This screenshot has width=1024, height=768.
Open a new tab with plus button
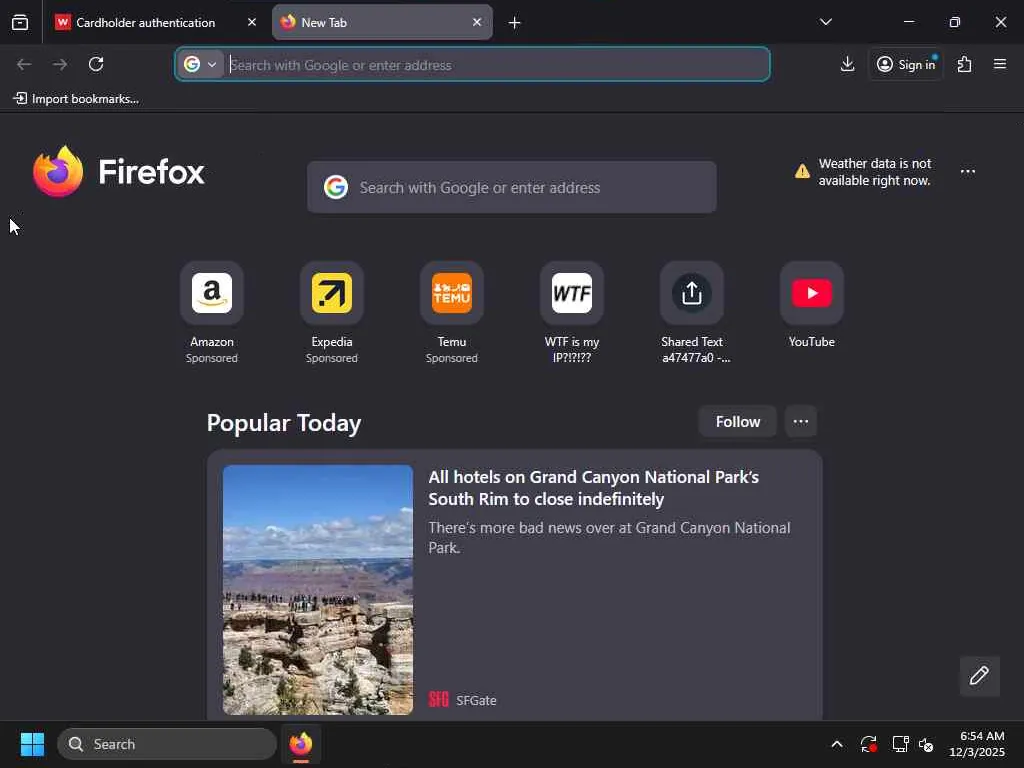pyautogui.click(x=515, y=23)
